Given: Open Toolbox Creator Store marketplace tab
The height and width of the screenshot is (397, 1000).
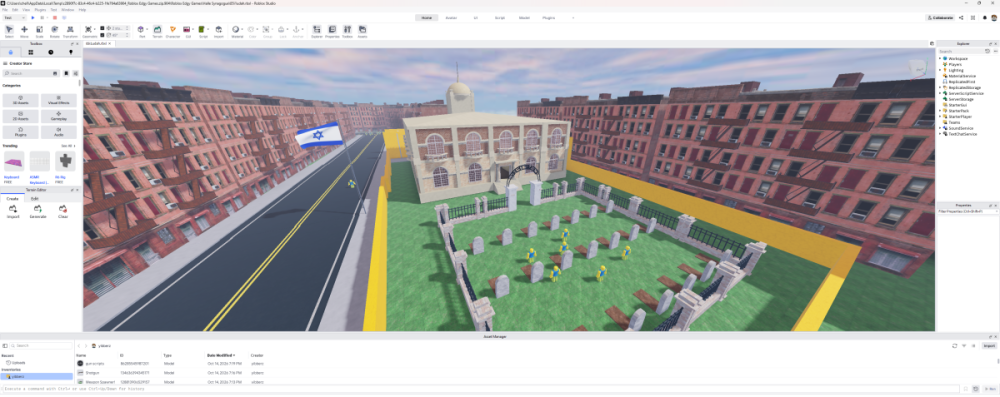Looking at the screenshot, I should point(11,52).
